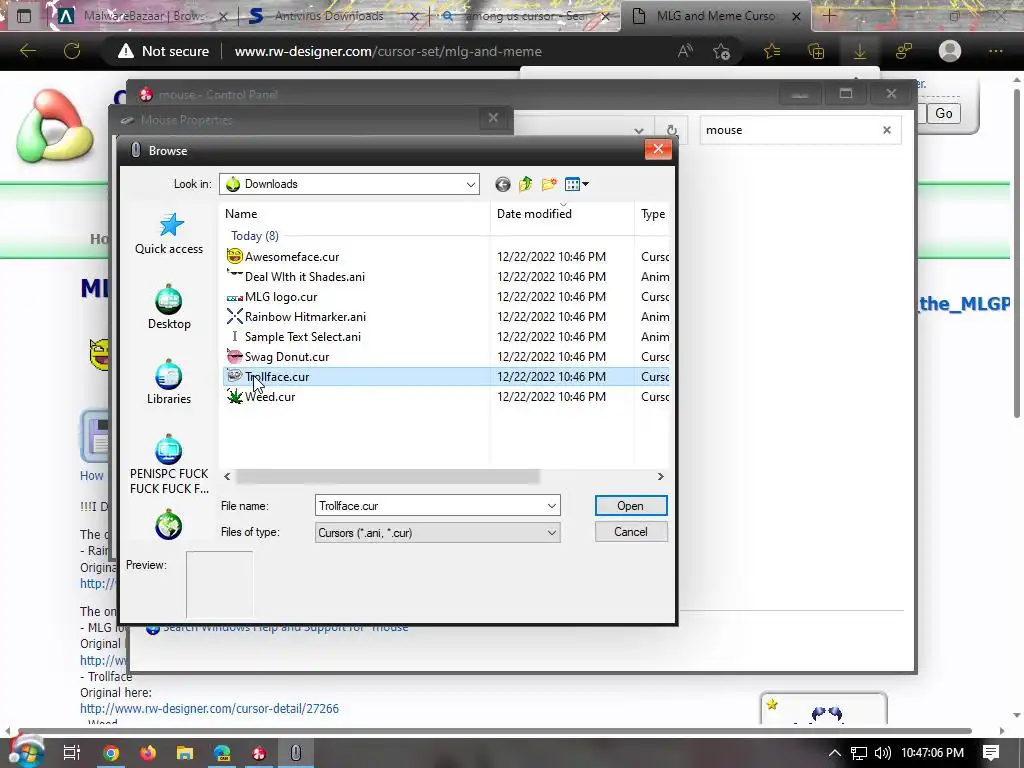Viewport: 1024px width, 768px height.
Task: Open the browser profile avatar
Action: pyautogui.click(x=950, y=51)
